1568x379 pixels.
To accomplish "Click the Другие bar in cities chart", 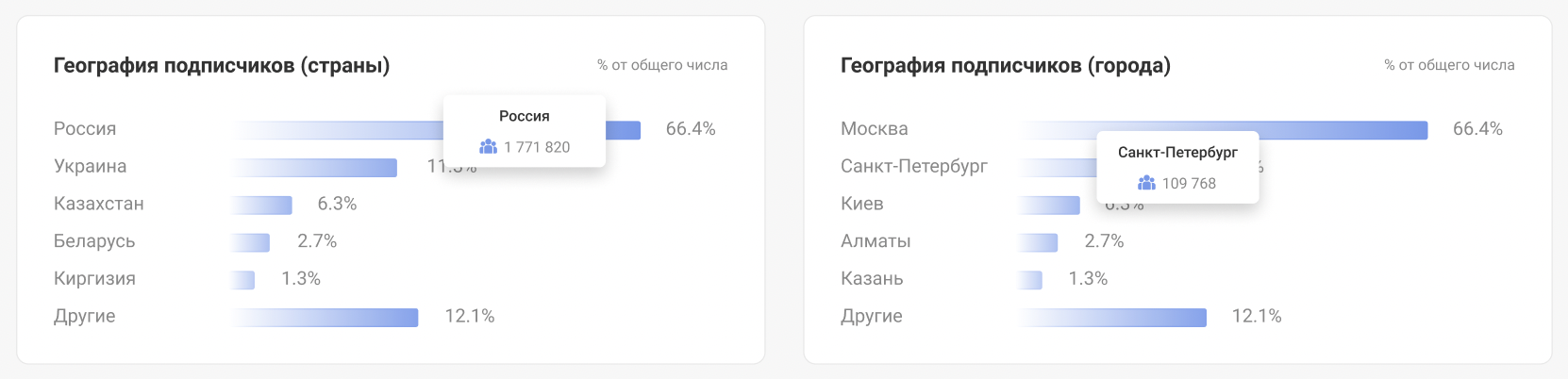I will (1112, 318).
